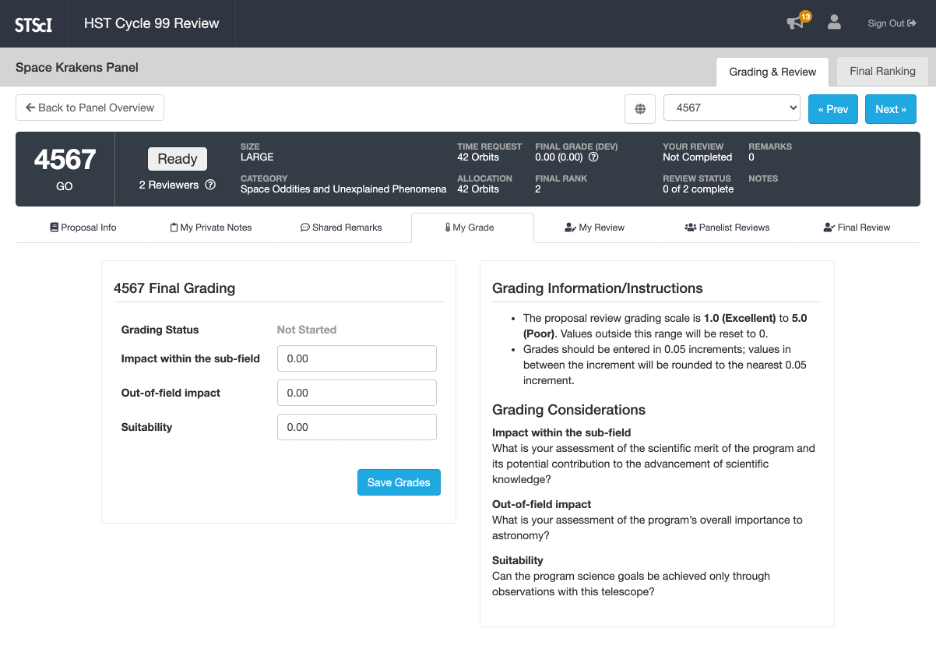The image size is (936, 660).
Task: Open the announcements megaphone notifications
Action: (x=796, y=23)
